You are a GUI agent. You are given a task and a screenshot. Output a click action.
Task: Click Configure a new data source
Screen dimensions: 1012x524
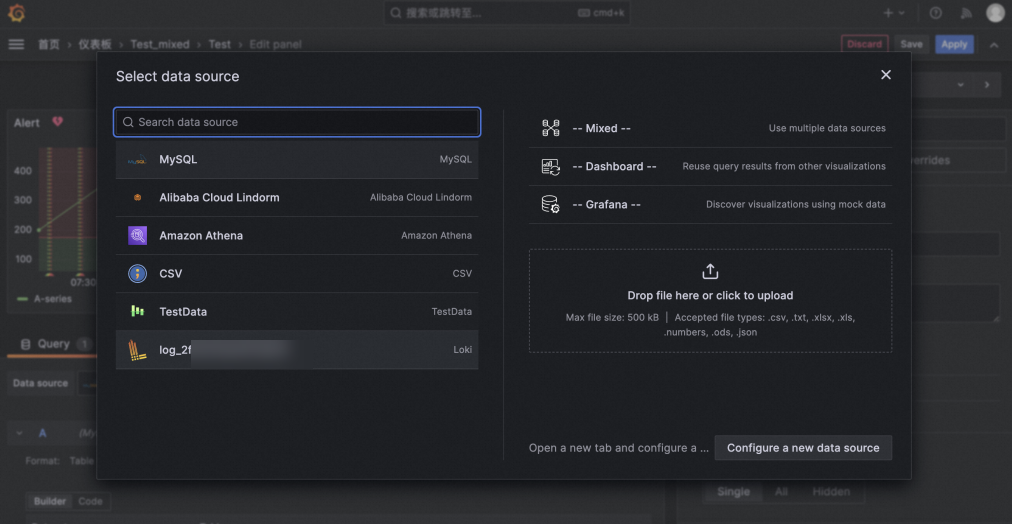803,448
